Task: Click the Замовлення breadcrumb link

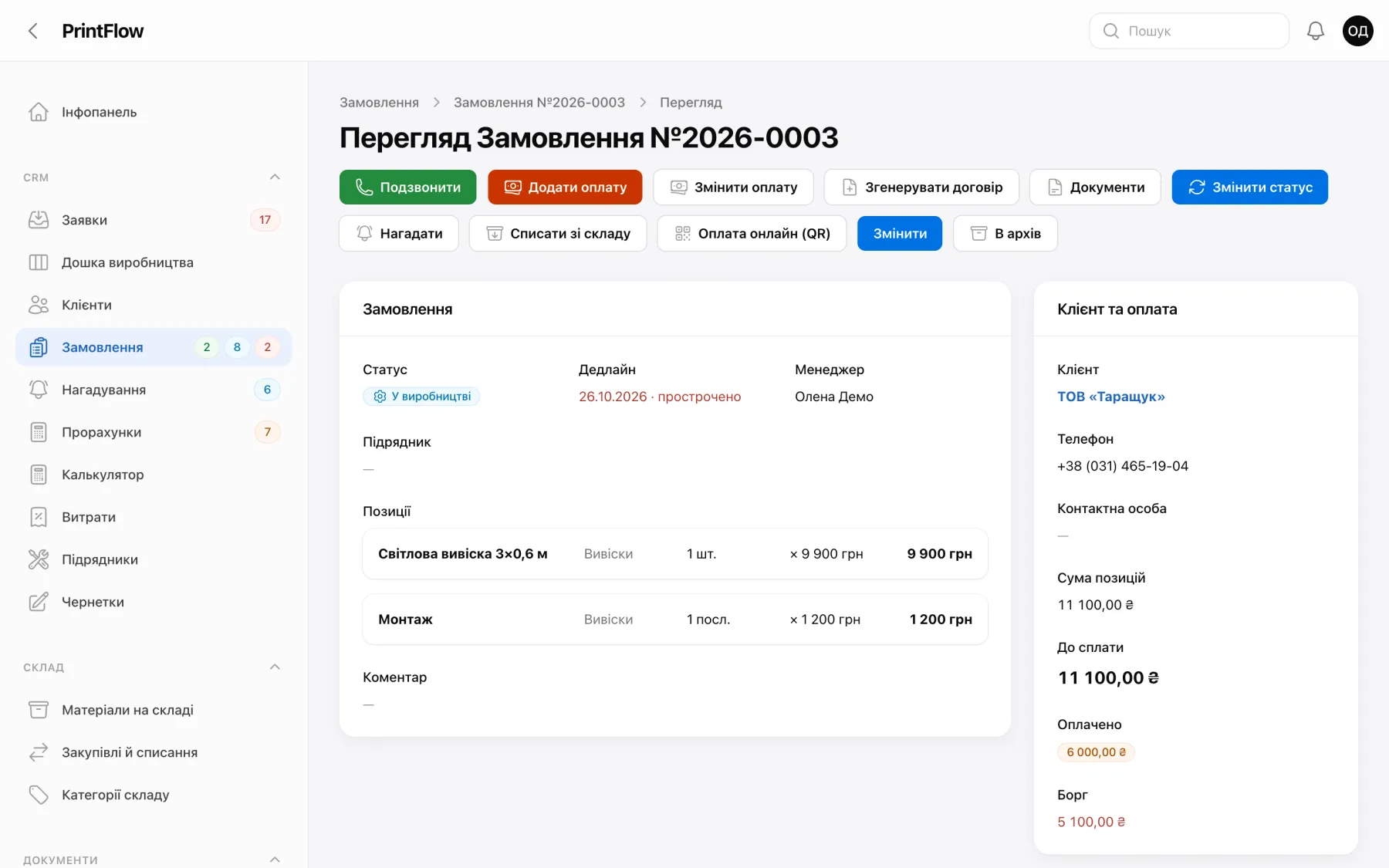Action: tap(379, 103)
